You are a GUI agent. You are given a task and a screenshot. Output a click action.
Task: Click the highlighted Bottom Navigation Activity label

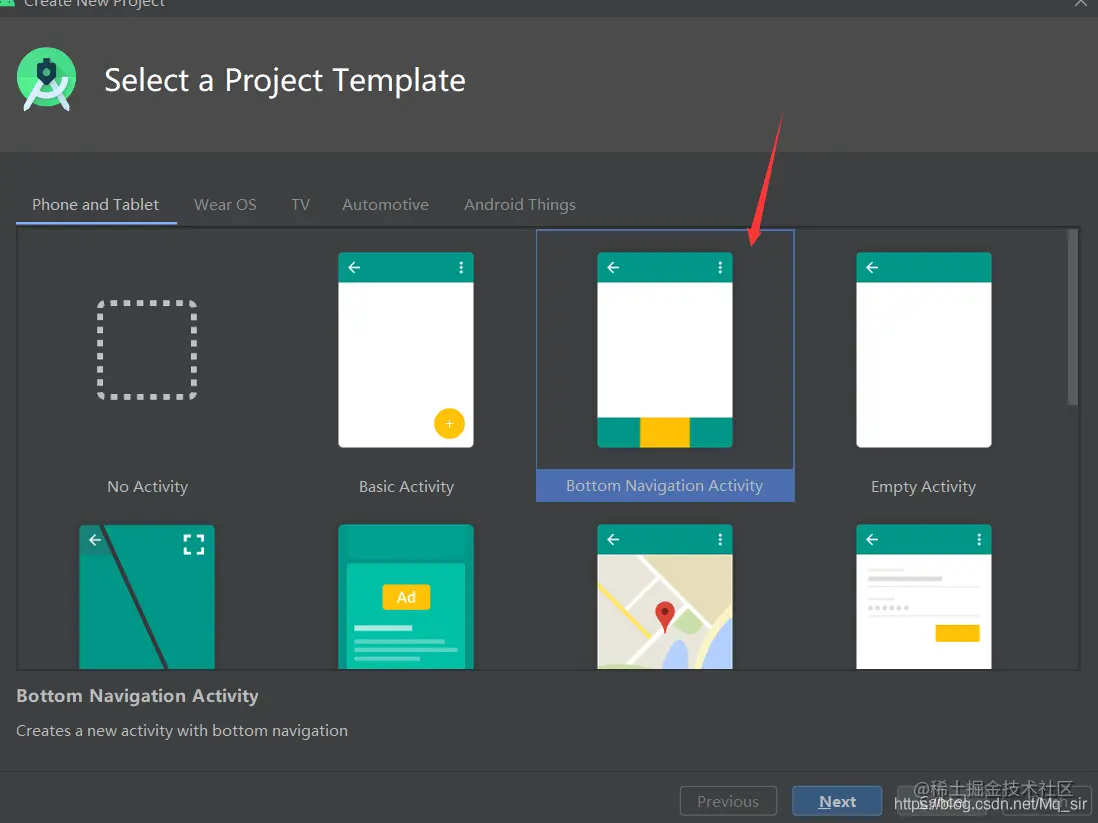click(665, 485)
